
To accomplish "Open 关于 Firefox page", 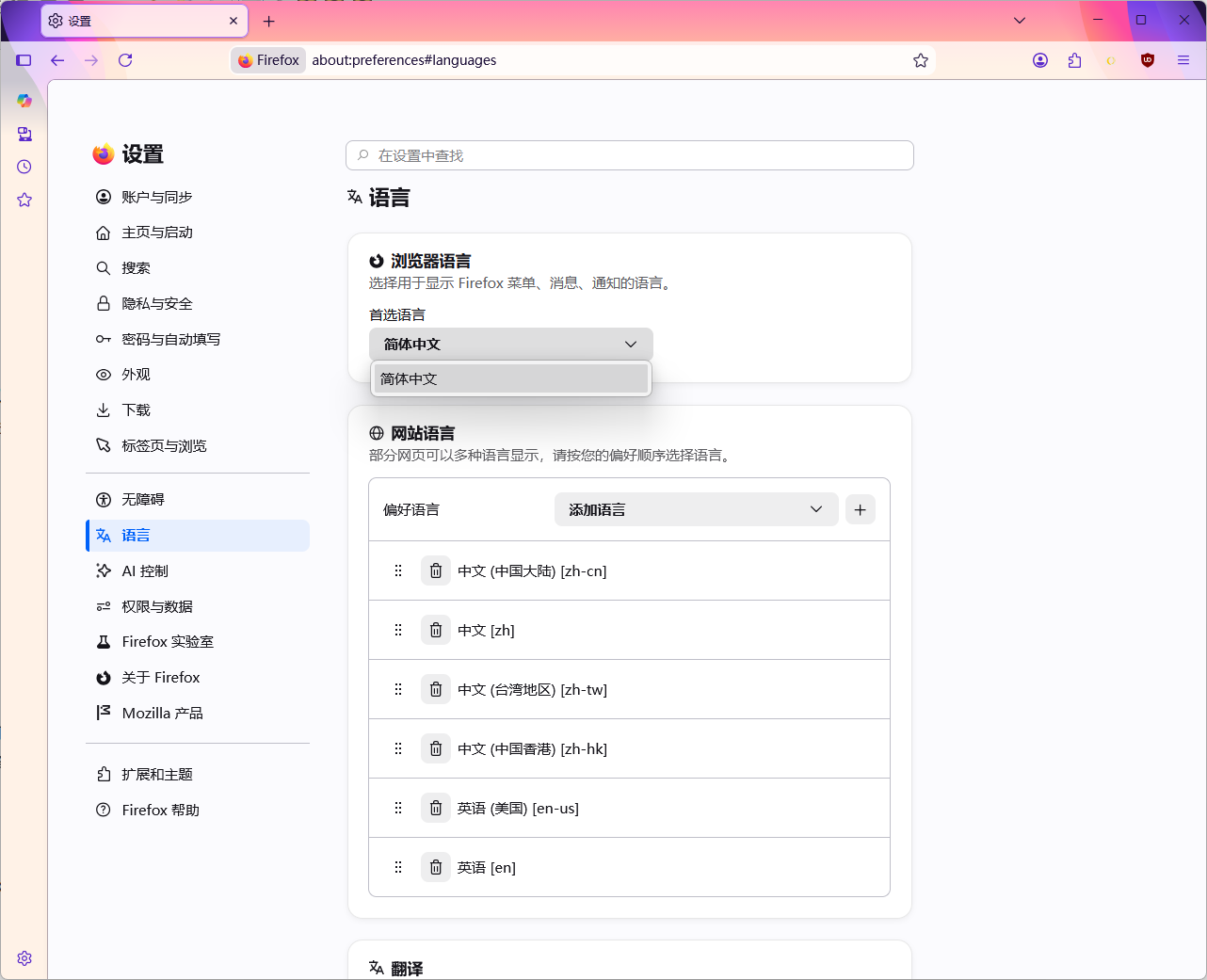I will tap(198, 678).
